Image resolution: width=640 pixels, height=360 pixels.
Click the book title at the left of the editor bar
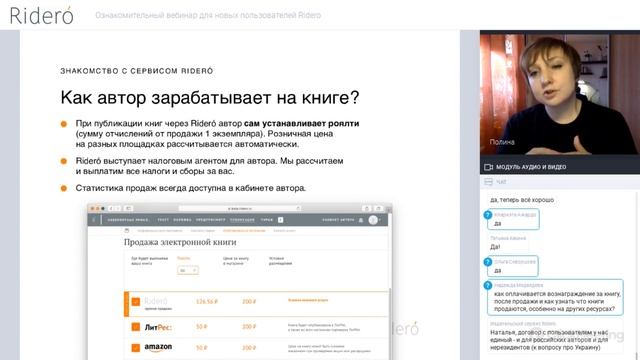tap(128, 220)
